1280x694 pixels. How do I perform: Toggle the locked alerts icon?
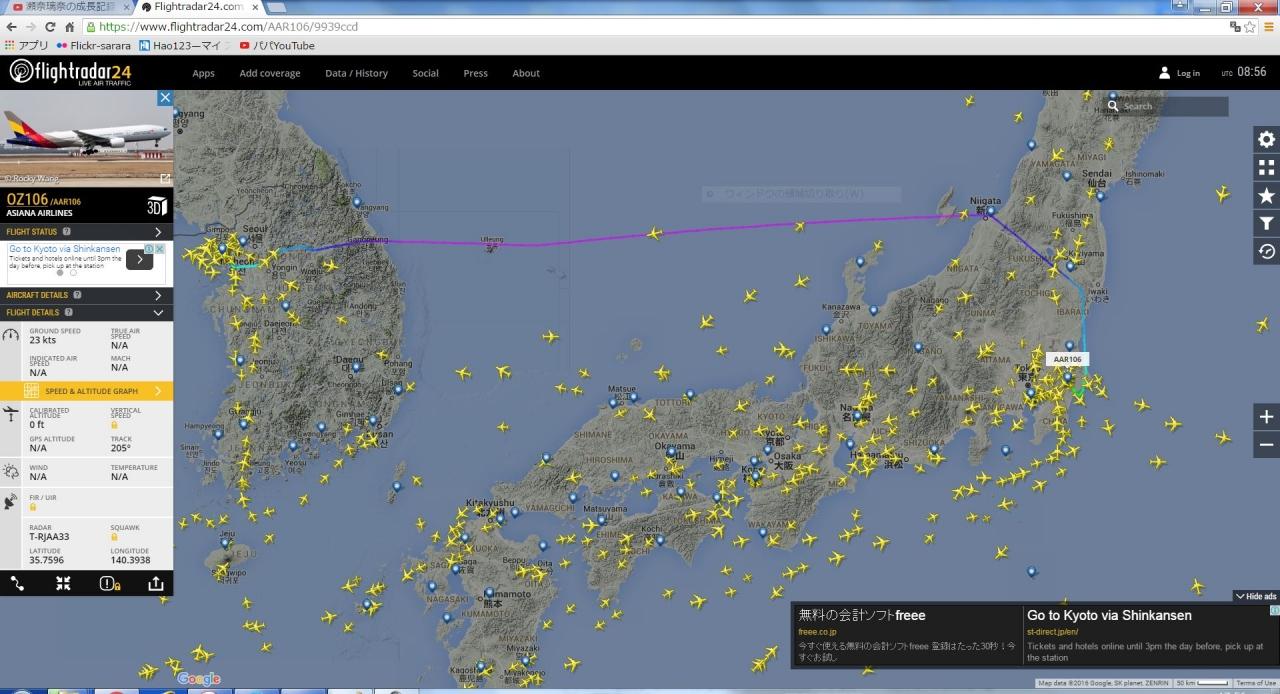(109, 584)
